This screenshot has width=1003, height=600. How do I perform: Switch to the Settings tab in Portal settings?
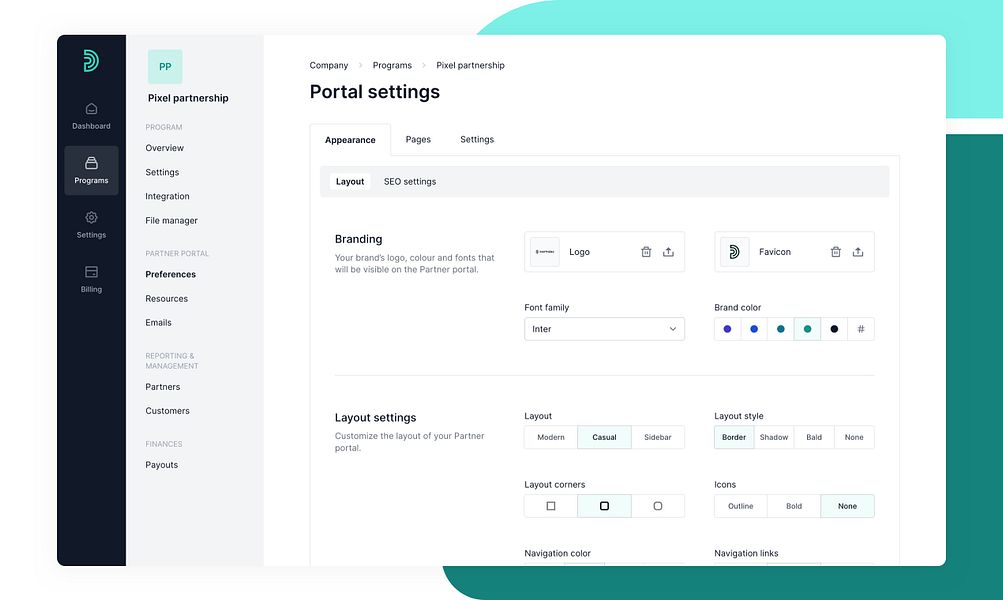(x=477, y=139)
